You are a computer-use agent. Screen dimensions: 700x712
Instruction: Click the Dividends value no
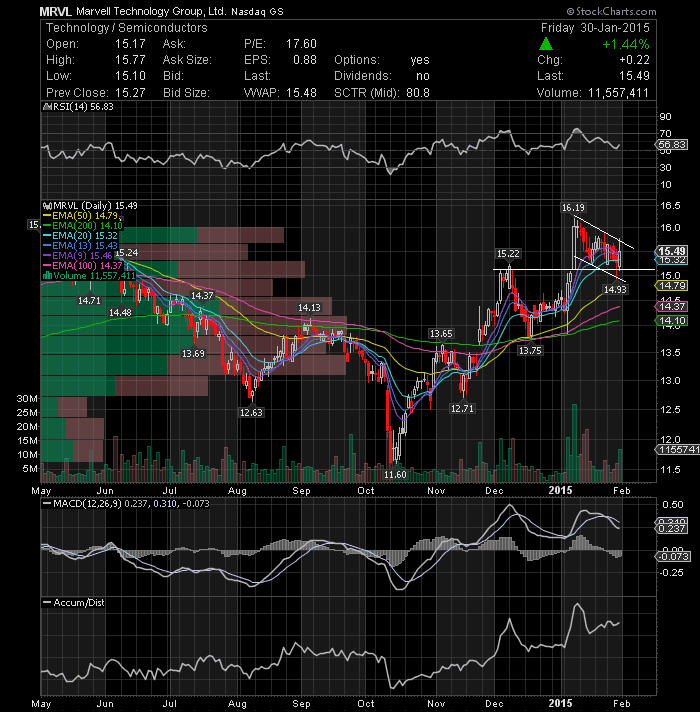click(423, 76)
